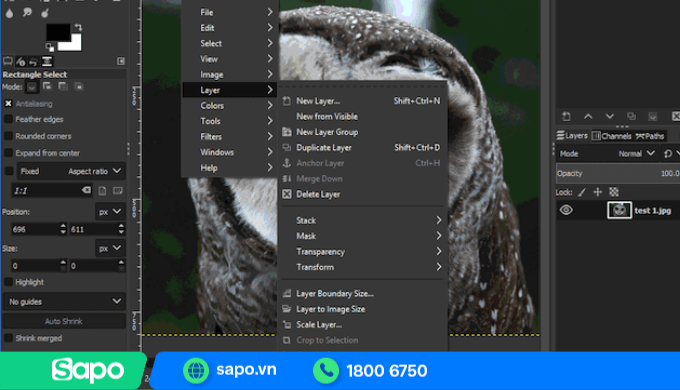Select the Dodge/Burn tool icon
Screen dimensions: 680x390
point(45,13)
